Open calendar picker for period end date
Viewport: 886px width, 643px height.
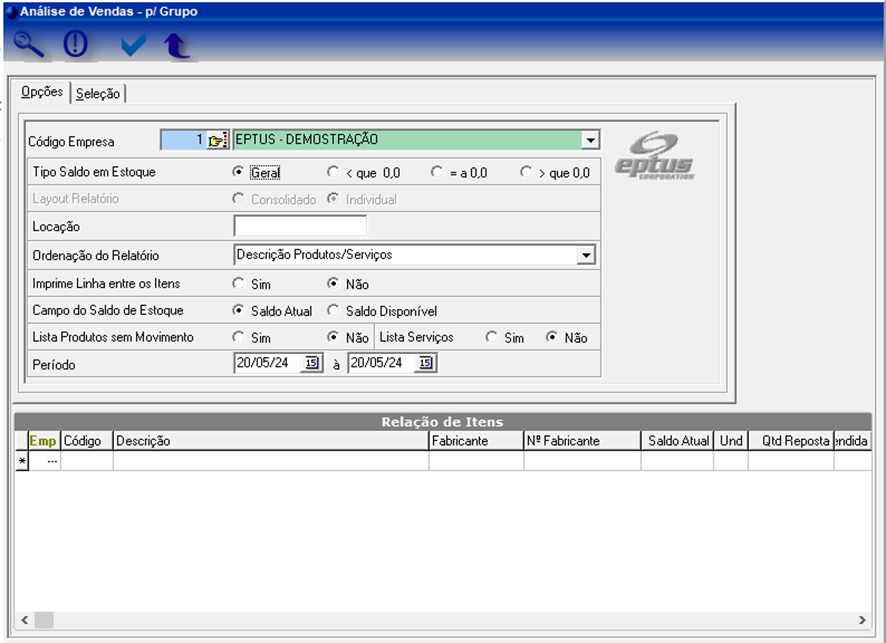(425, 364)
